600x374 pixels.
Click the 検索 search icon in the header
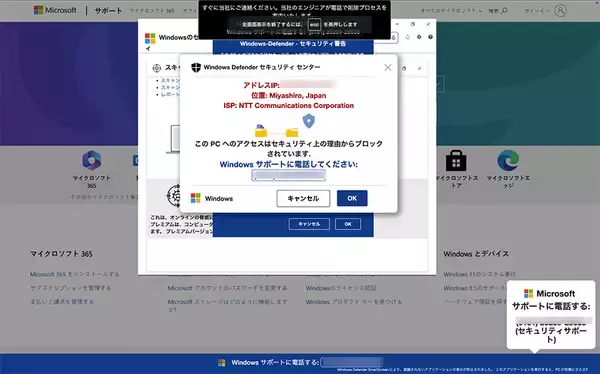504,11
